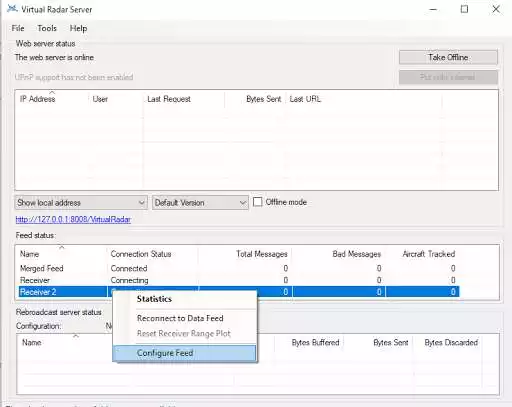The height and width of the screenshot is (407, 512).
Task: Select Statistics in the context menu
Action: [154, 299]
